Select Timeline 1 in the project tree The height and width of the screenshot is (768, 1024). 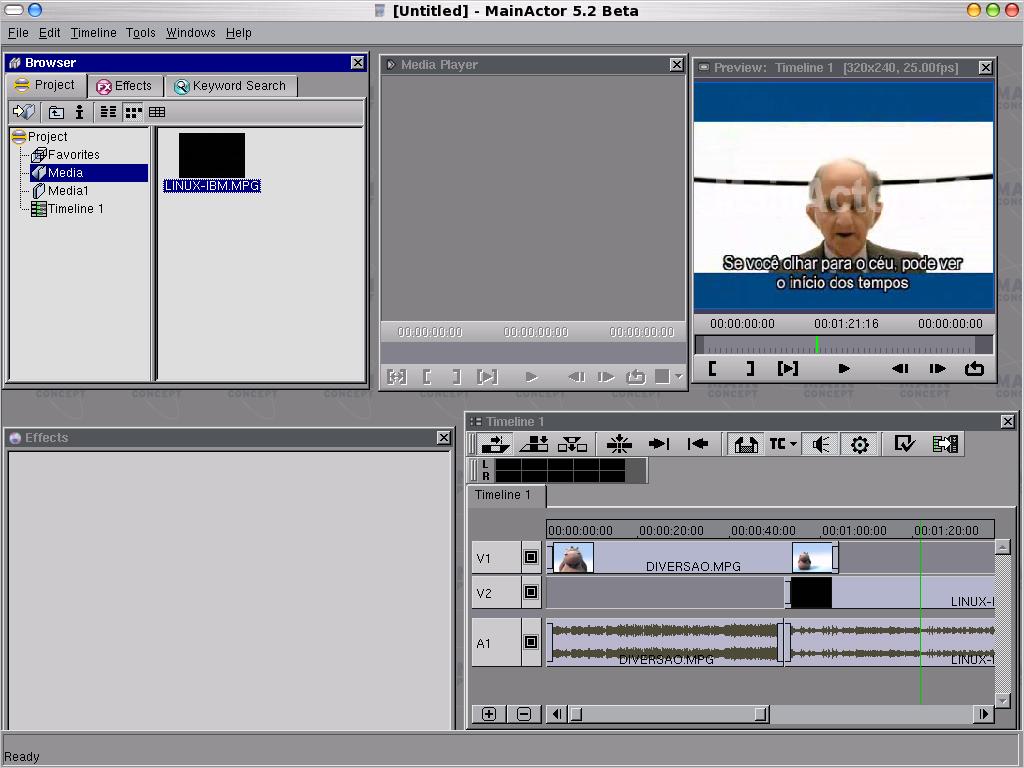[x=75, y=209]
